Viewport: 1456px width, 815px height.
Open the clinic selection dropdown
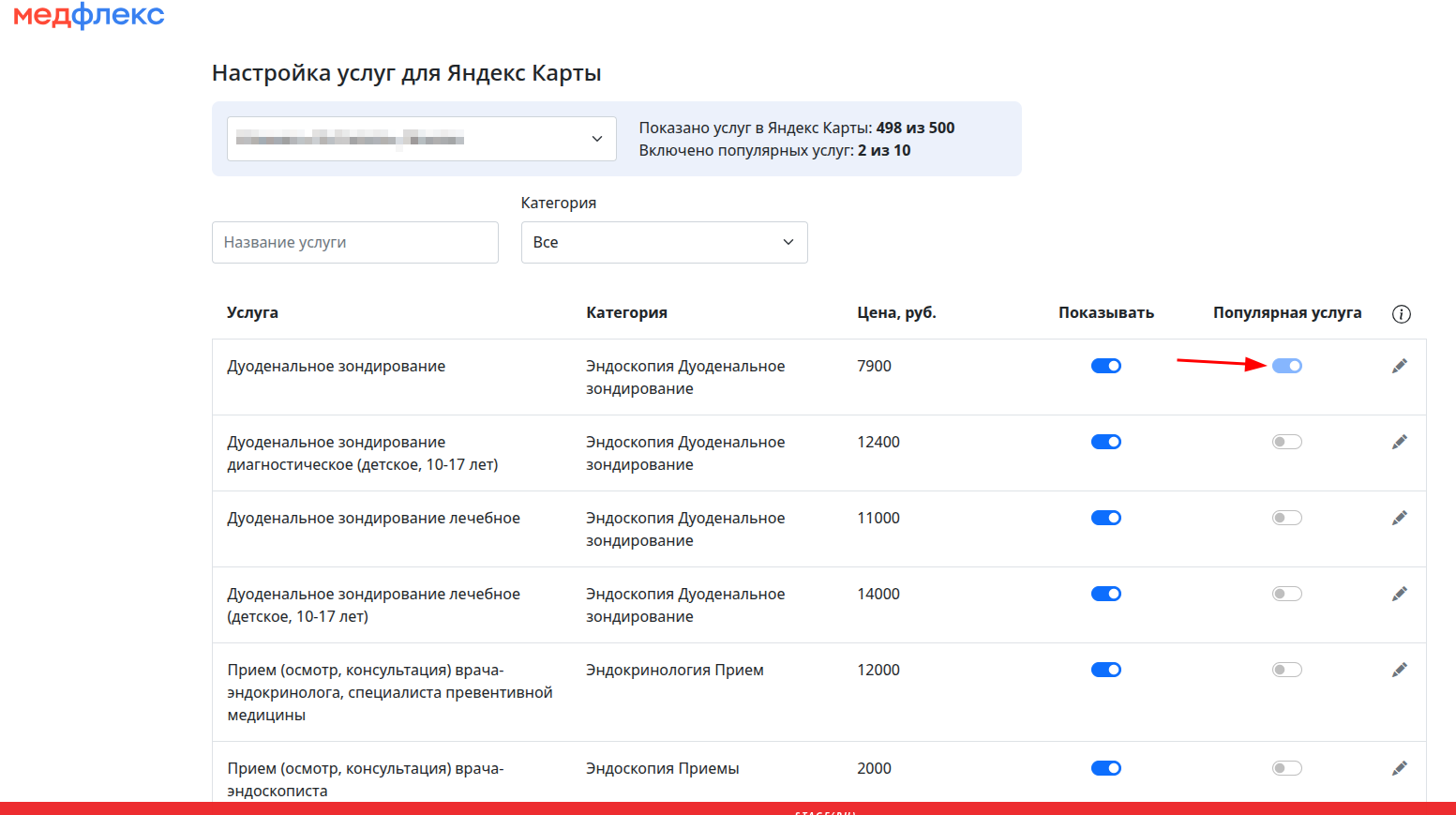421,139
